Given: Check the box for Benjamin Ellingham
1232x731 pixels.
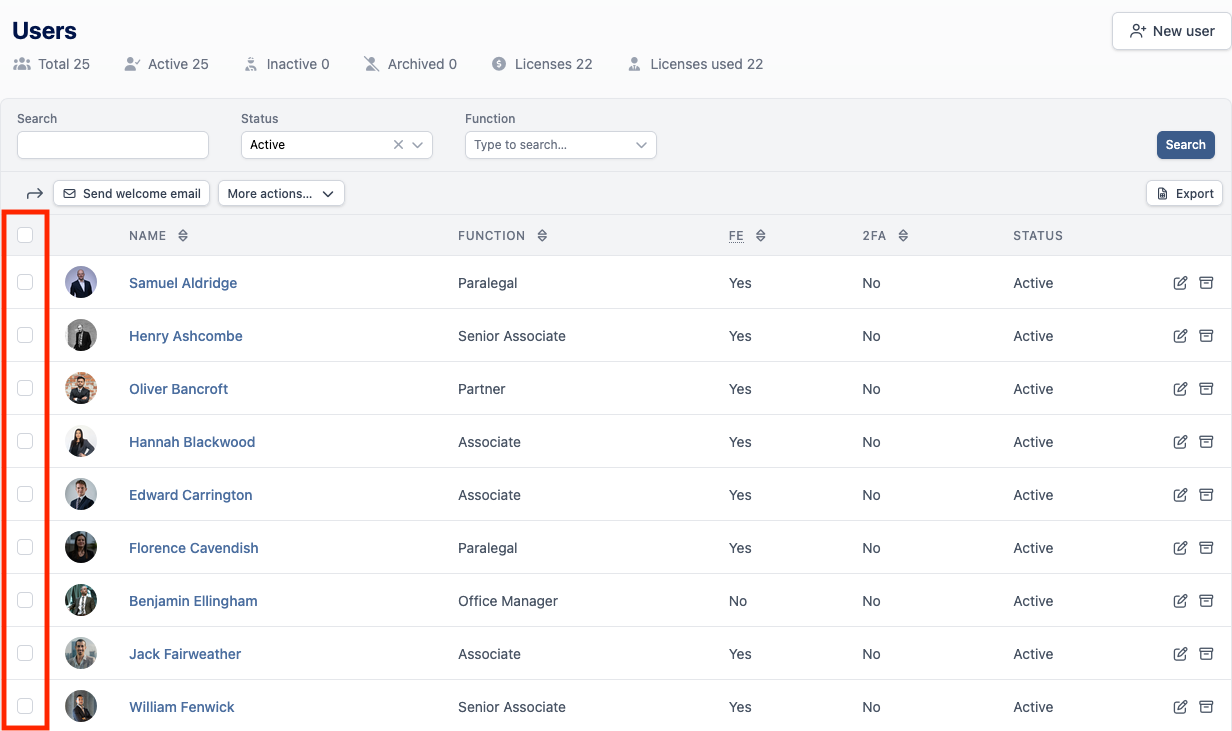Looking at the screenshot, I should 25,600.
